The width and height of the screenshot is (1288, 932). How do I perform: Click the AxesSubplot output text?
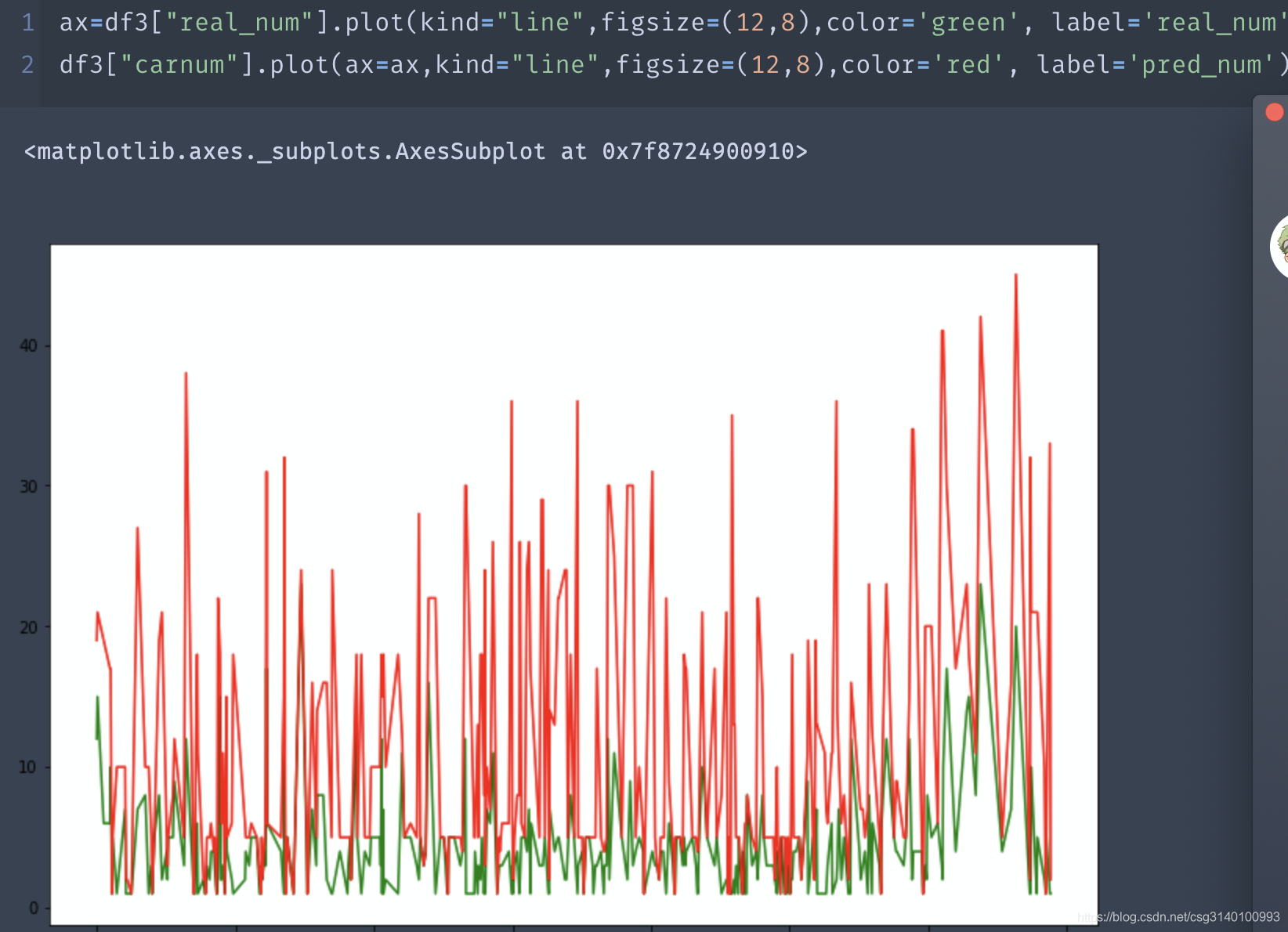tap(415, 151)
